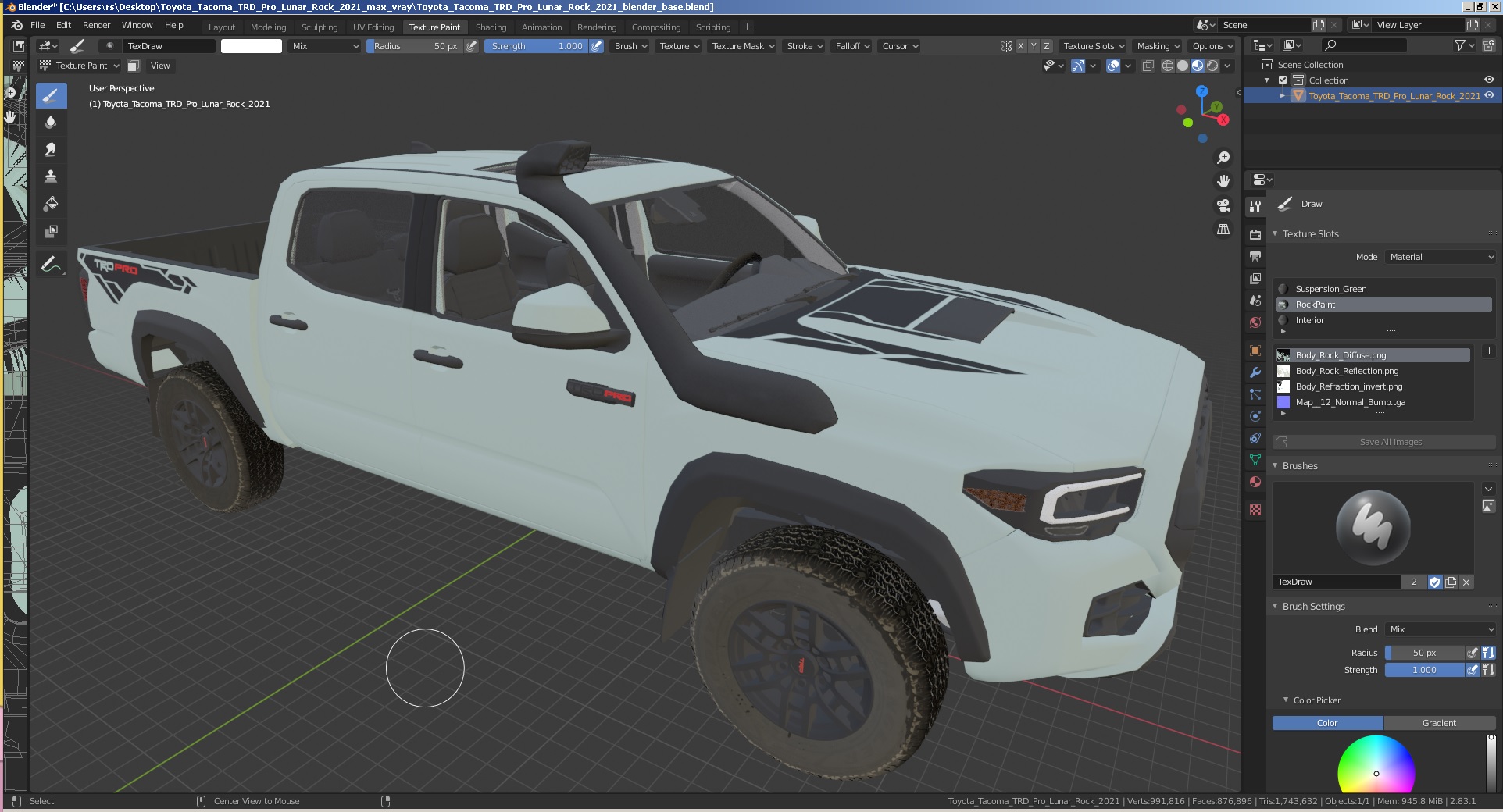The image size is (1503, 812).
Task: Click the pan view hand icon
Action: (x=1223, y=181)
